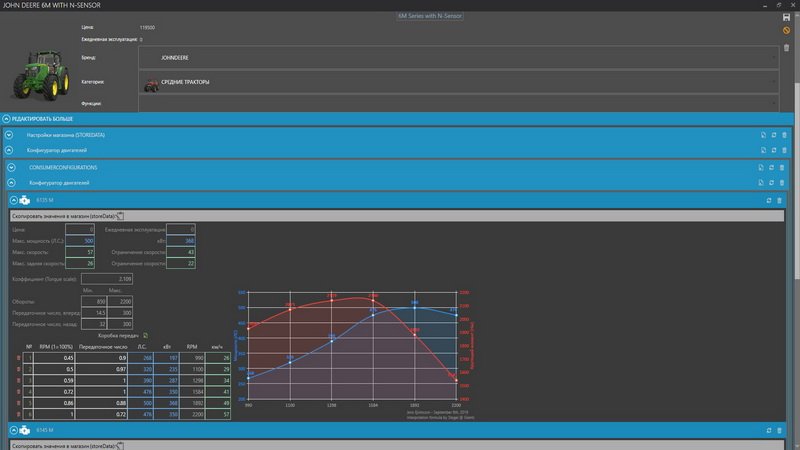Delete vehicle using top-right trash icon

click(x=786, y=47)
